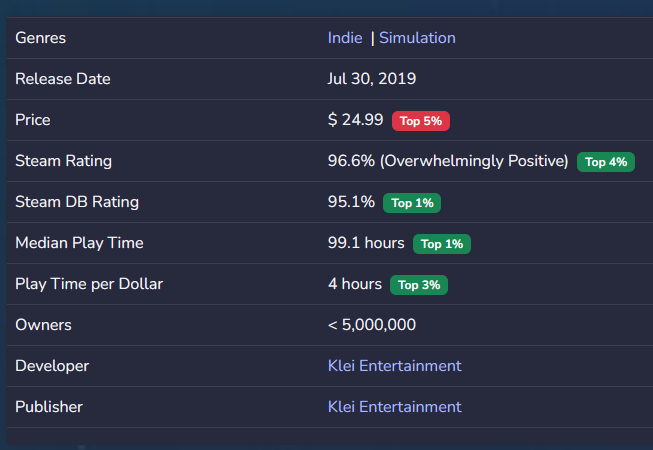
Task: Select the 4 hours value
Action: tap(355, 284)
